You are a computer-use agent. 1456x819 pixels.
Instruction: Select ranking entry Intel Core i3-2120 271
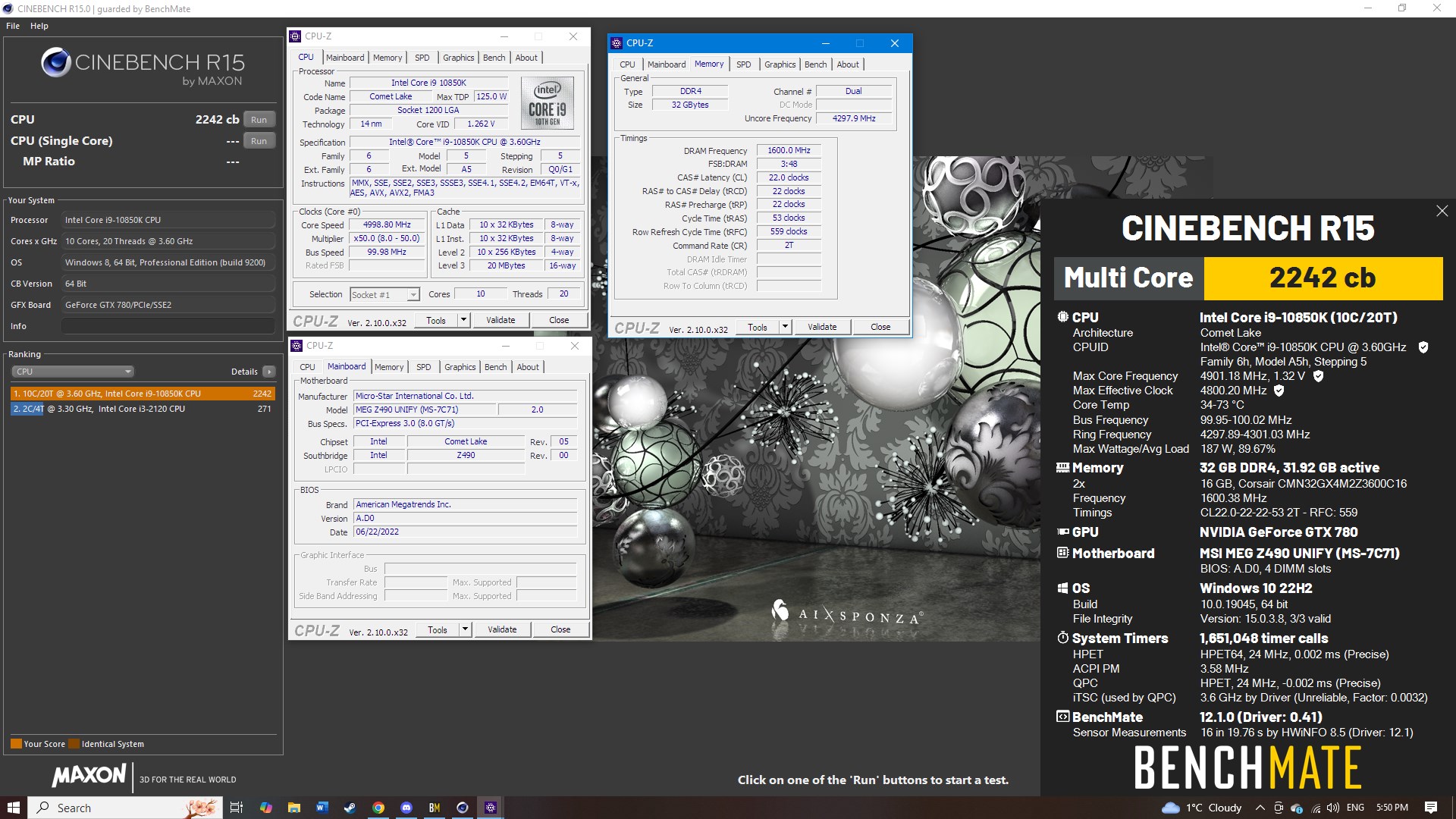coord(142,409)
